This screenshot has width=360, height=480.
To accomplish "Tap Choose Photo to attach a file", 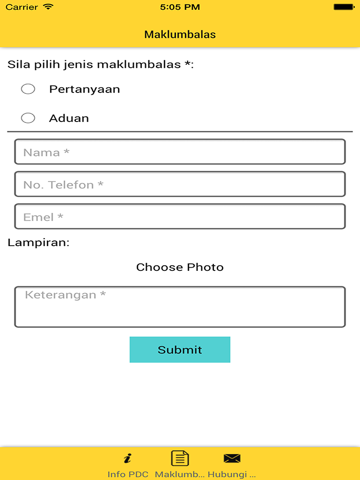I will pyautogui.click(x=180, y=267).
